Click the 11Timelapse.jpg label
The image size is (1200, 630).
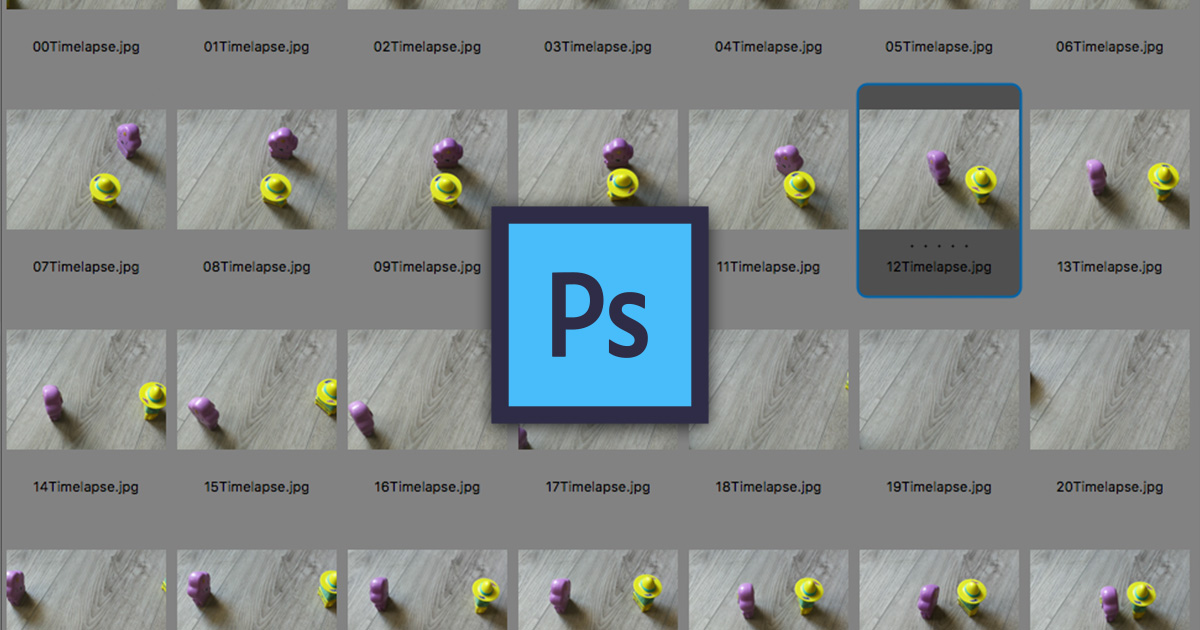pos(768,267)
